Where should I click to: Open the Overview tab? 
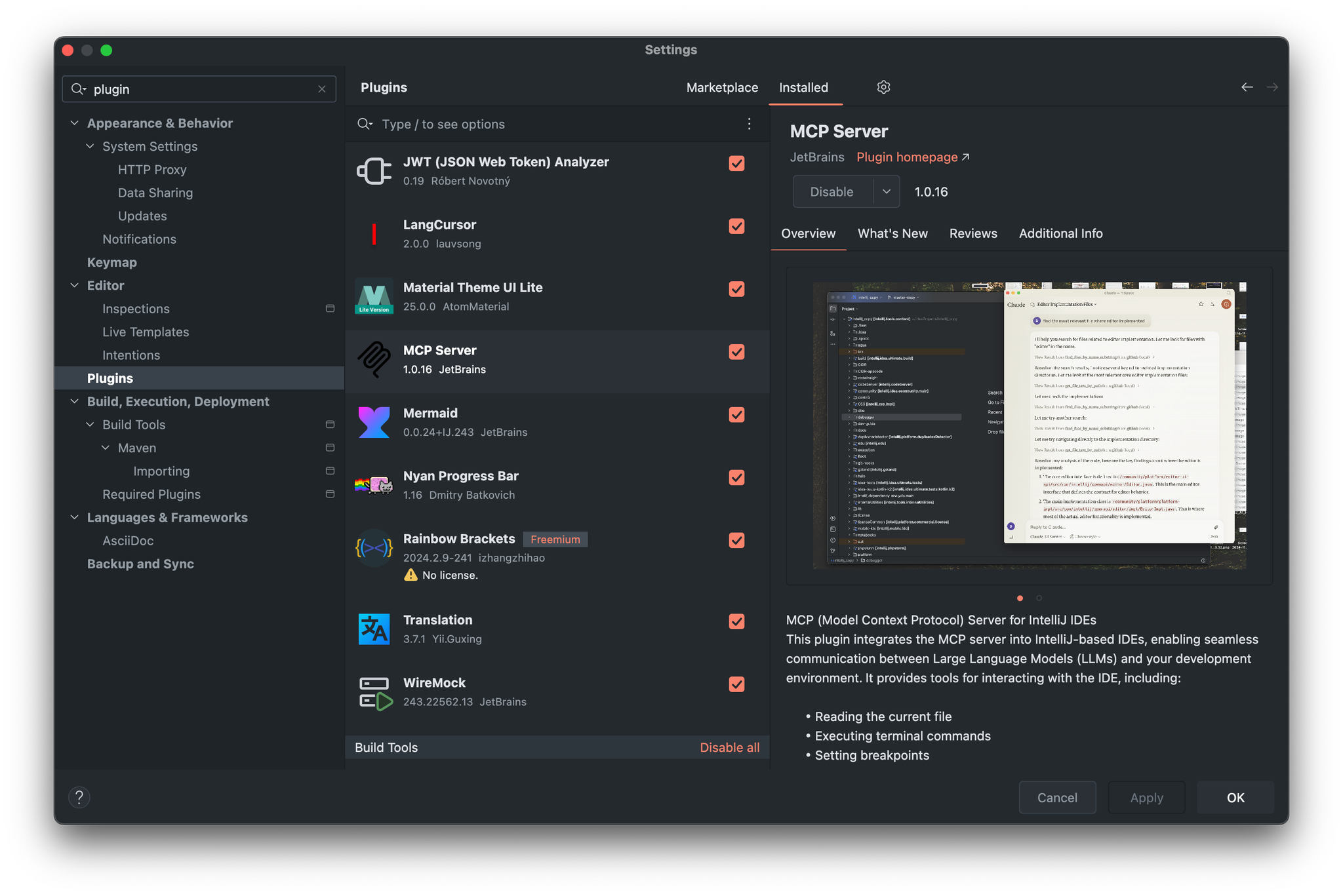809,233
